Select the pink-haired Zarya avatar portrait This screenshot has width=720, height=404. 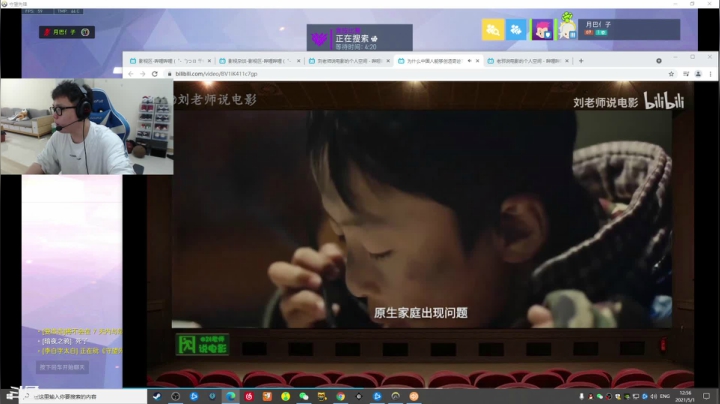coord(542,30)
